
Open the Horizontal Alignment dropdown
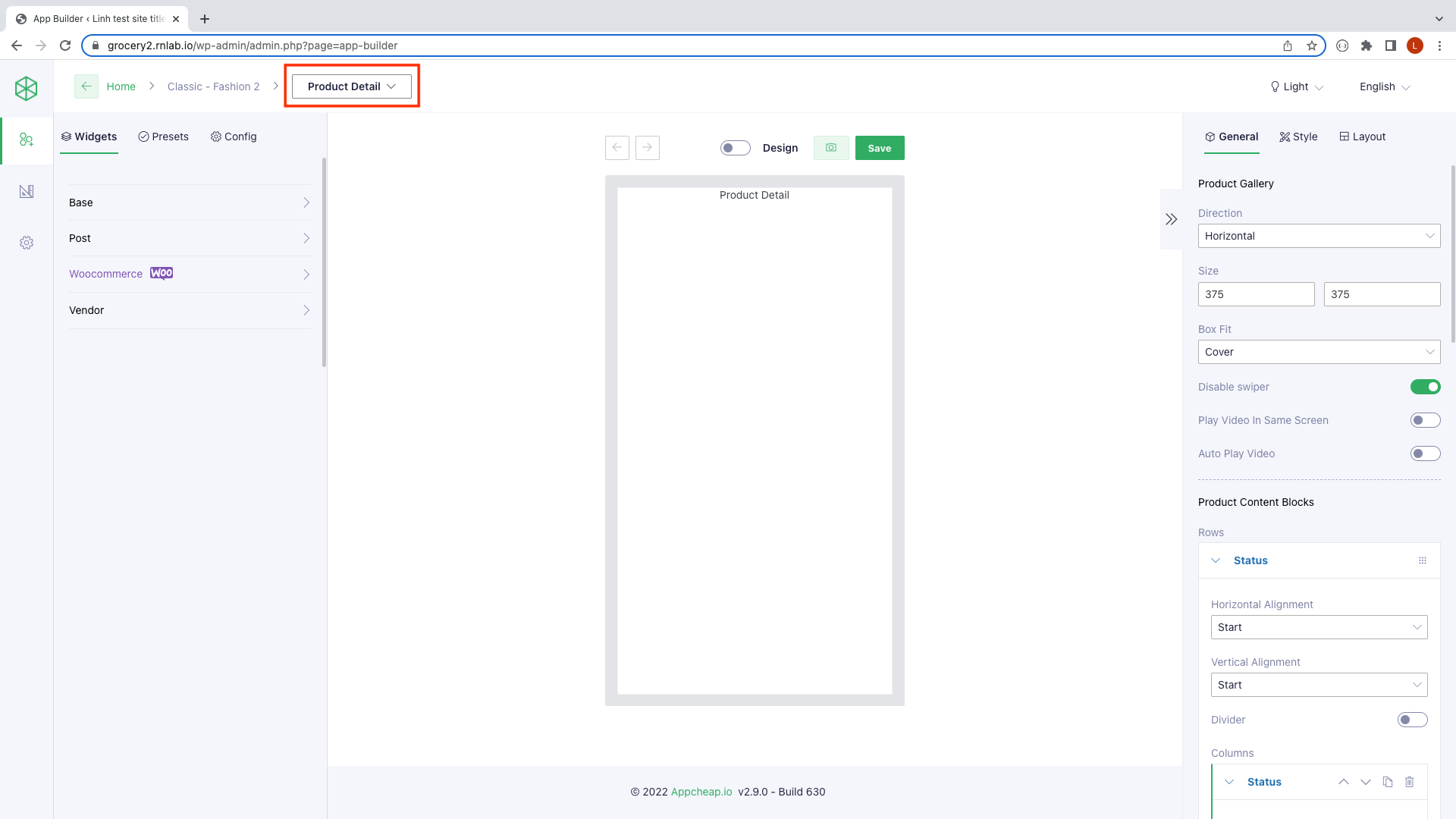click(x=1319, y=627)
